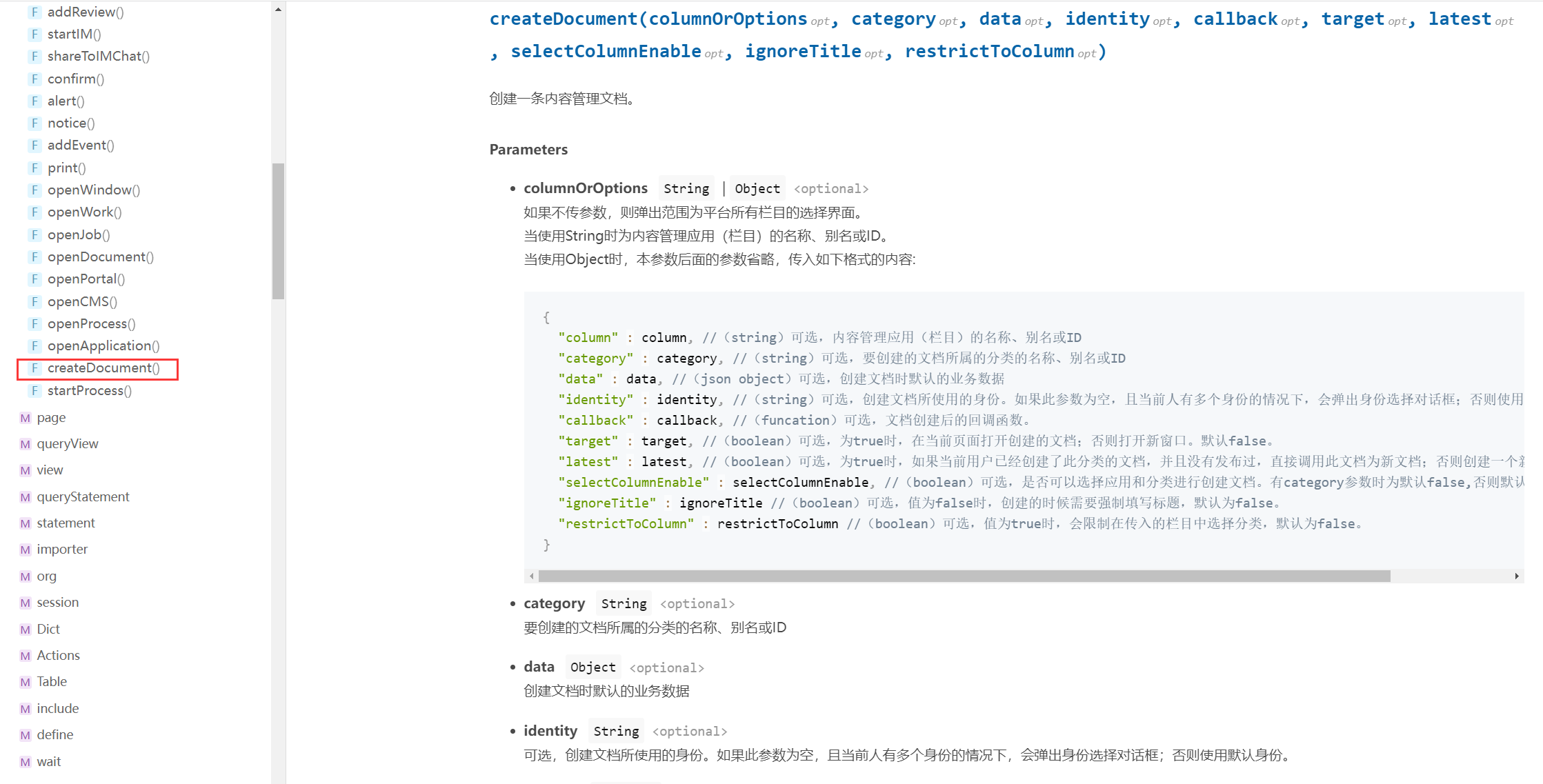The height and width of the screenshot is (784, 1543).
Task: Open the createDocument heading link
Action: pyautogui.click(x=563, y=19)
